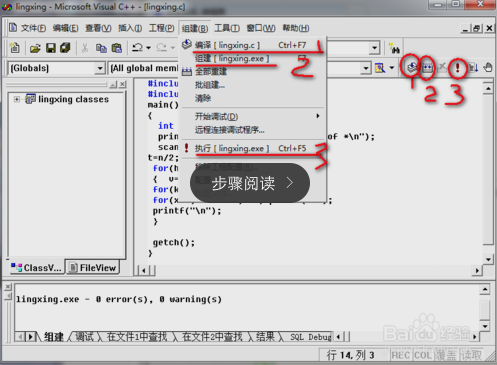Click the Redo arrow icon

[x=162, y=48]
